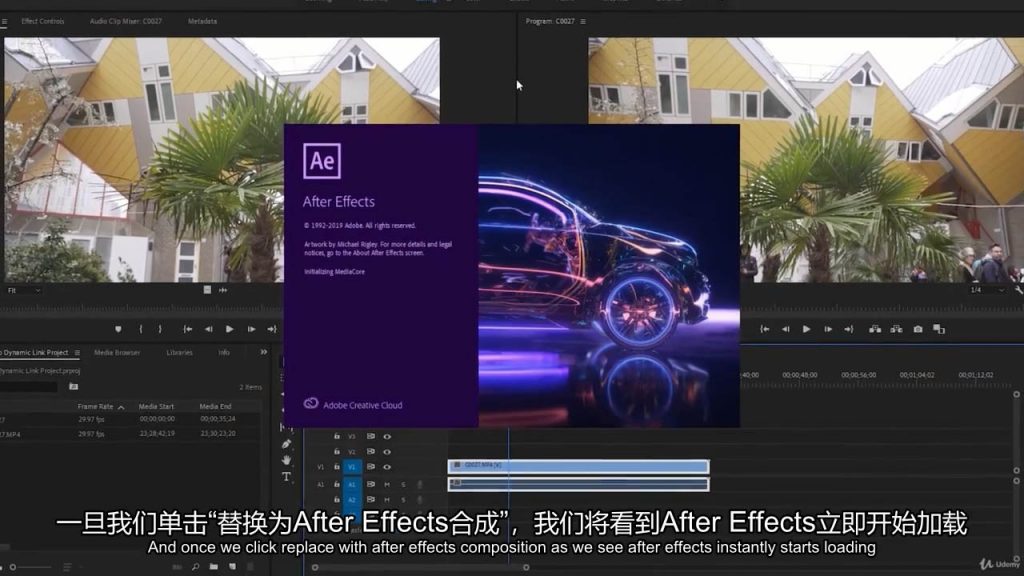Go to Out point in Source monitor
The width and height of the screenshot is (1024, 576).
click(272, 329)
